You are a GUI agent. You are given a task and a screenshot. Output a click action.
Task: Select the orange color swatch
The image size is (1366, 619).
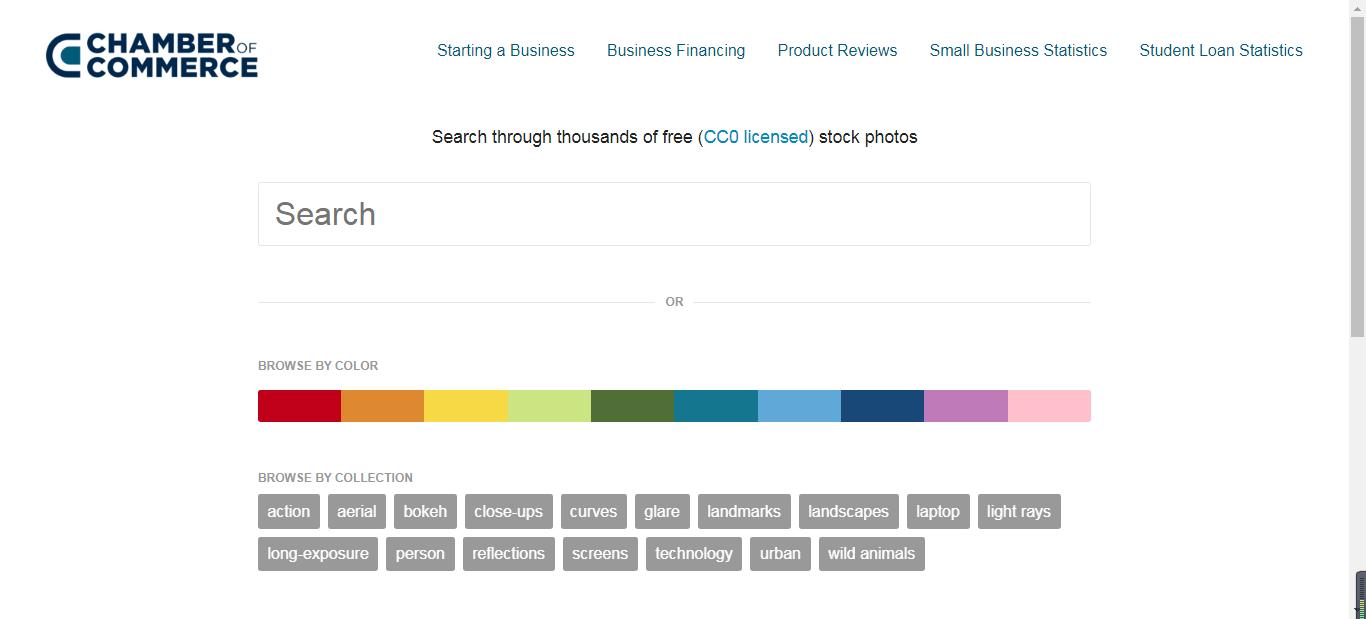pyautogui.click(x=382, y=406)
